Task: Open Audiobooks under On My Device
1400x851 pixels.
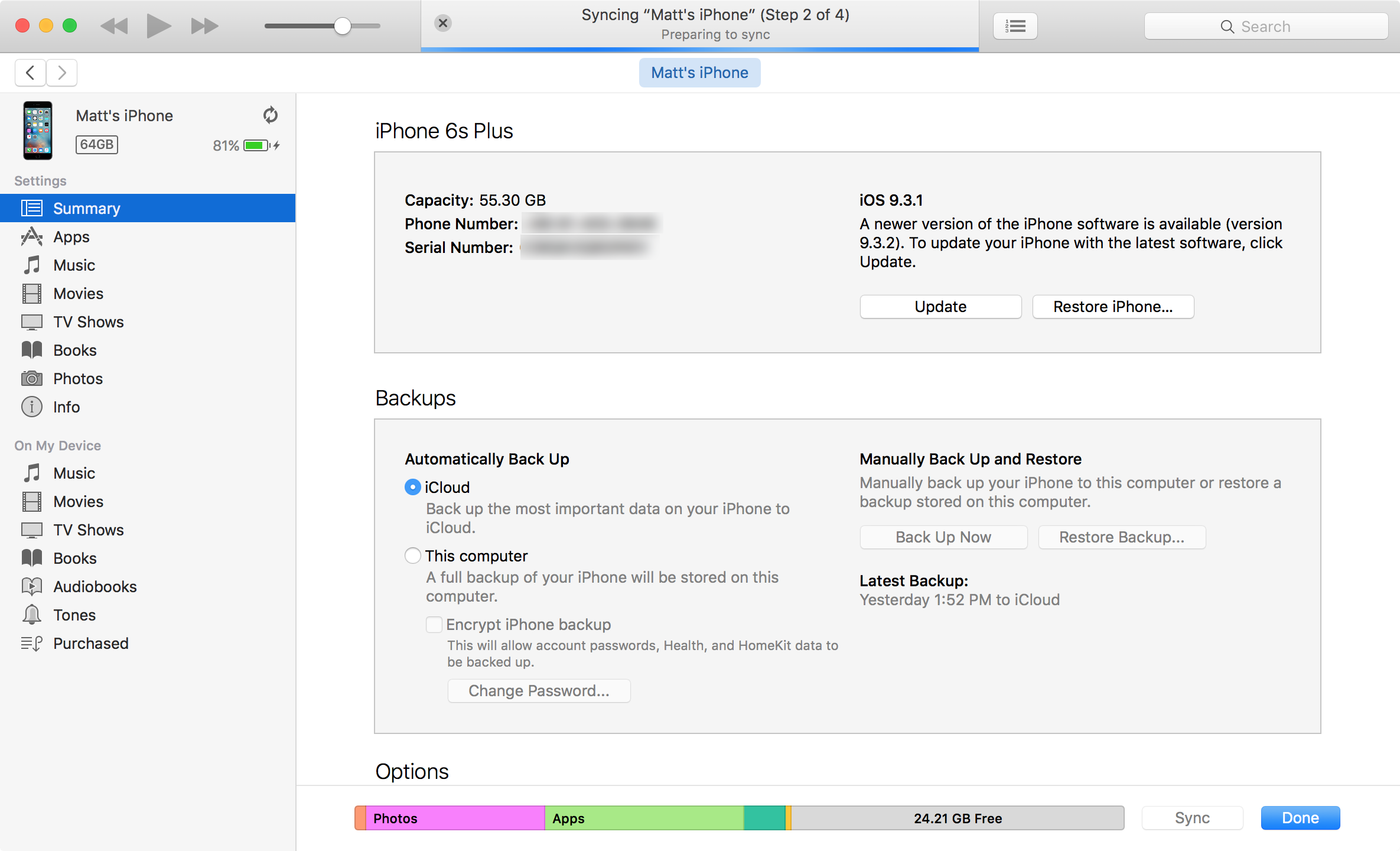Action: [x=95, y=587]
